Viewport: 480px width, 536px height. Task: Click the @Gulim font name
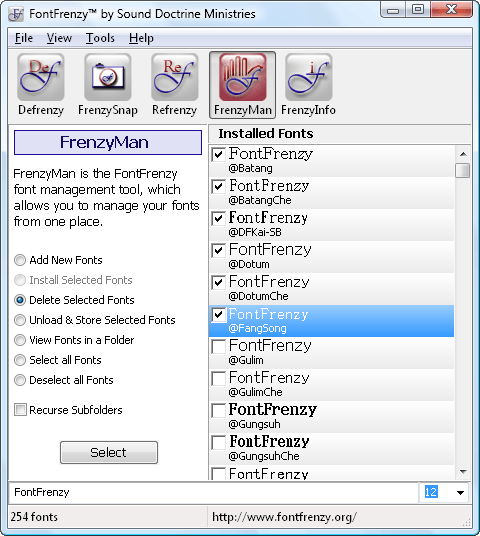pos(246,360)
